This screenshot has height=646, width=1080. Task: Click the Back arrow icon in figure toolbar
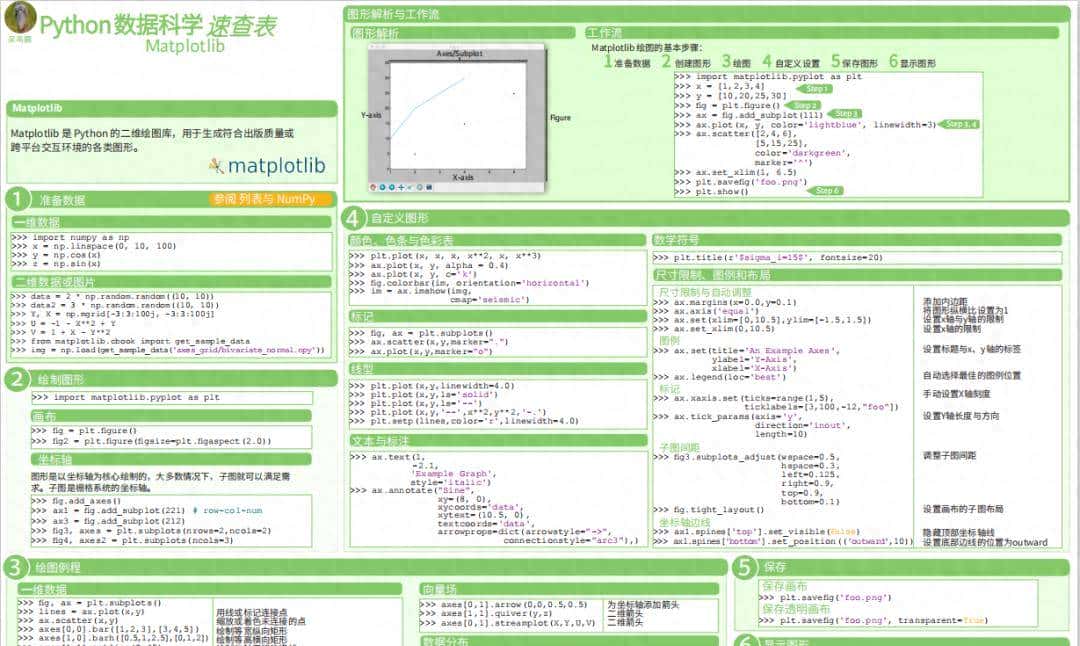tap(382, 187)
